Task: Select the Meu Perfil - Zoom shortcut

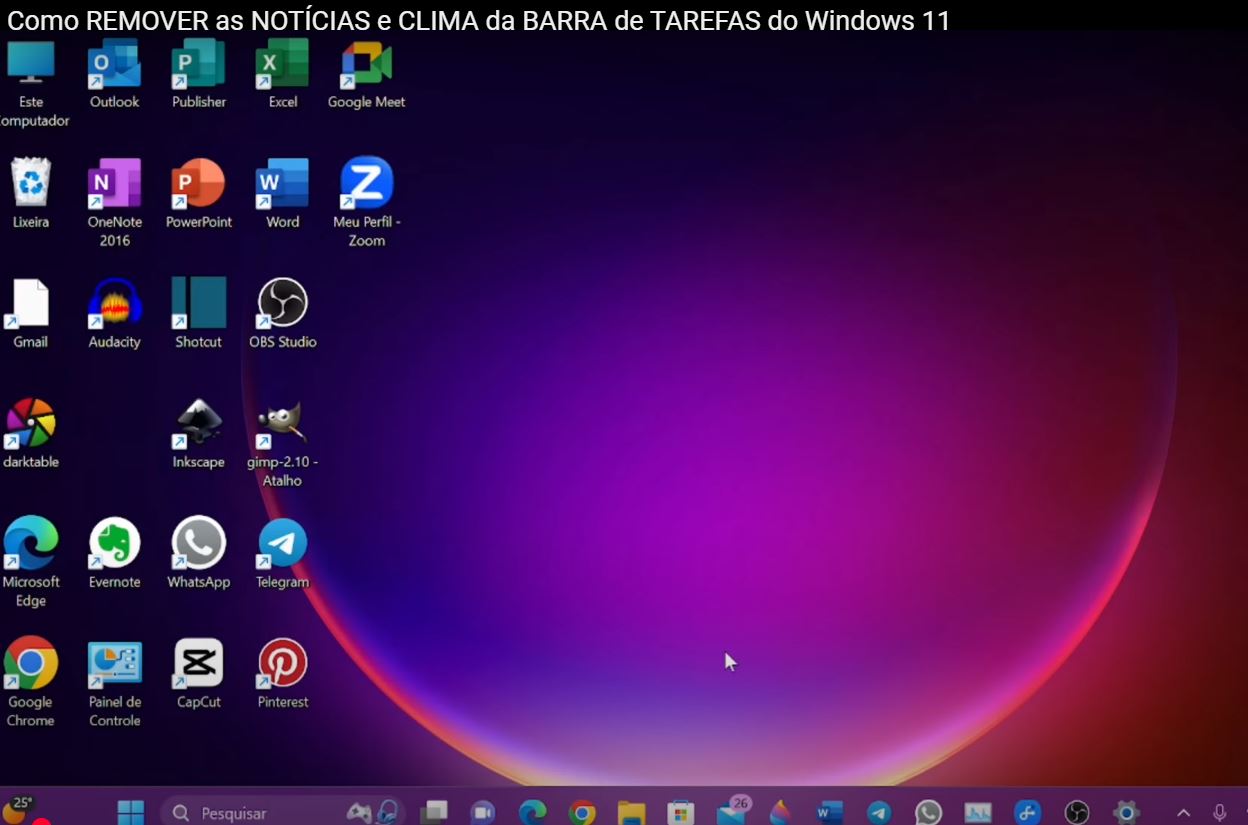Action: 367,203
